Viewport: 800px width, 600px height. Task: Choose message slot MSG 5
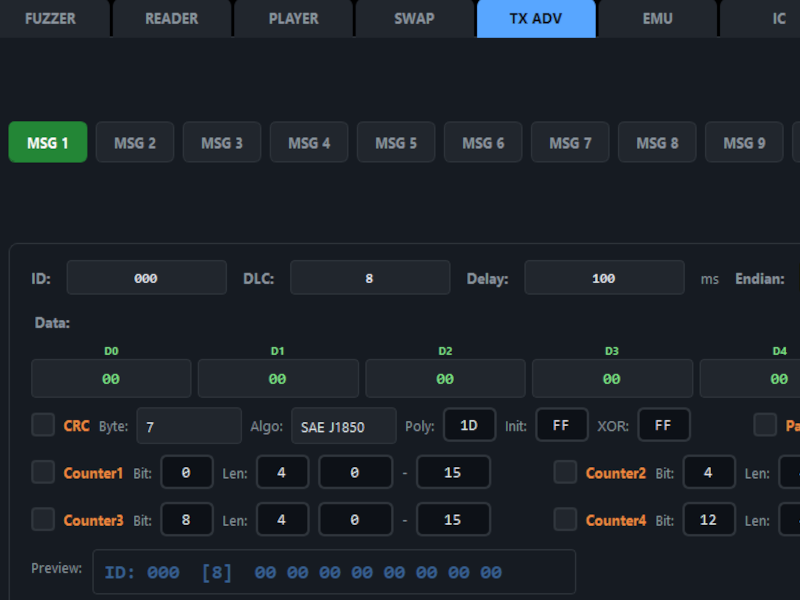396,143
